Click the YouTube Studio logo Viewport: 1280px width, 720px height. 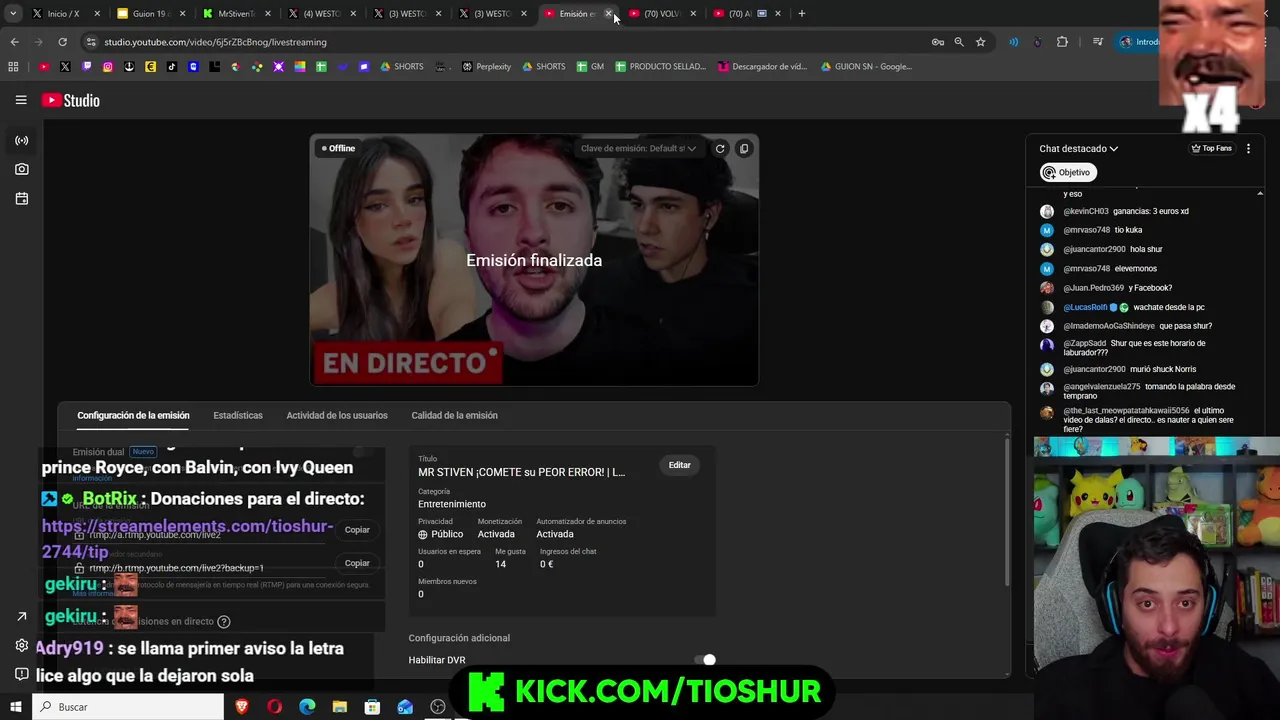[x=70, y=100]
